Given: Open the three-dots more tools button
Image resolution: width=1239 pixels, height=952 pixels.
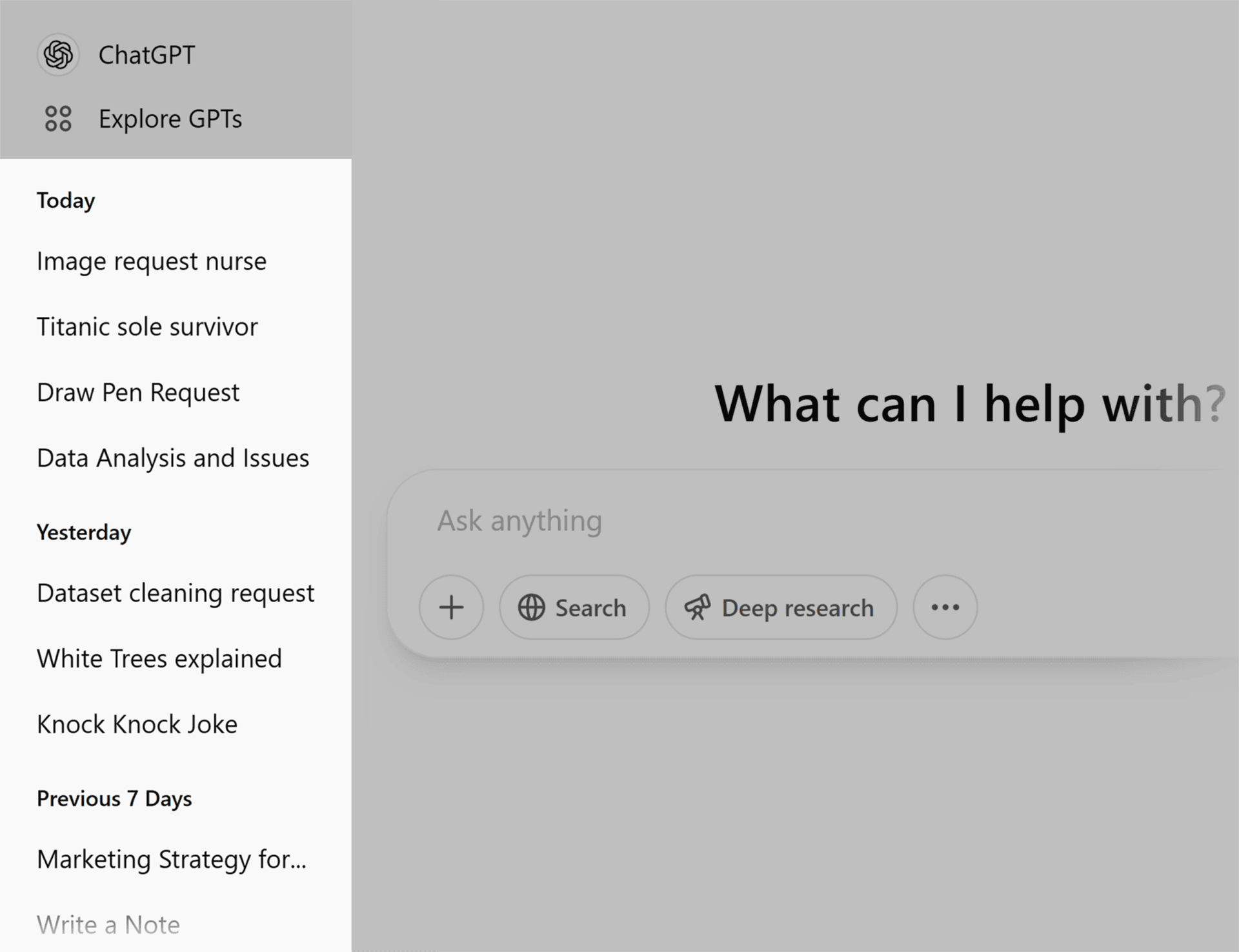Looking at the screenshot, I should 945,607.
